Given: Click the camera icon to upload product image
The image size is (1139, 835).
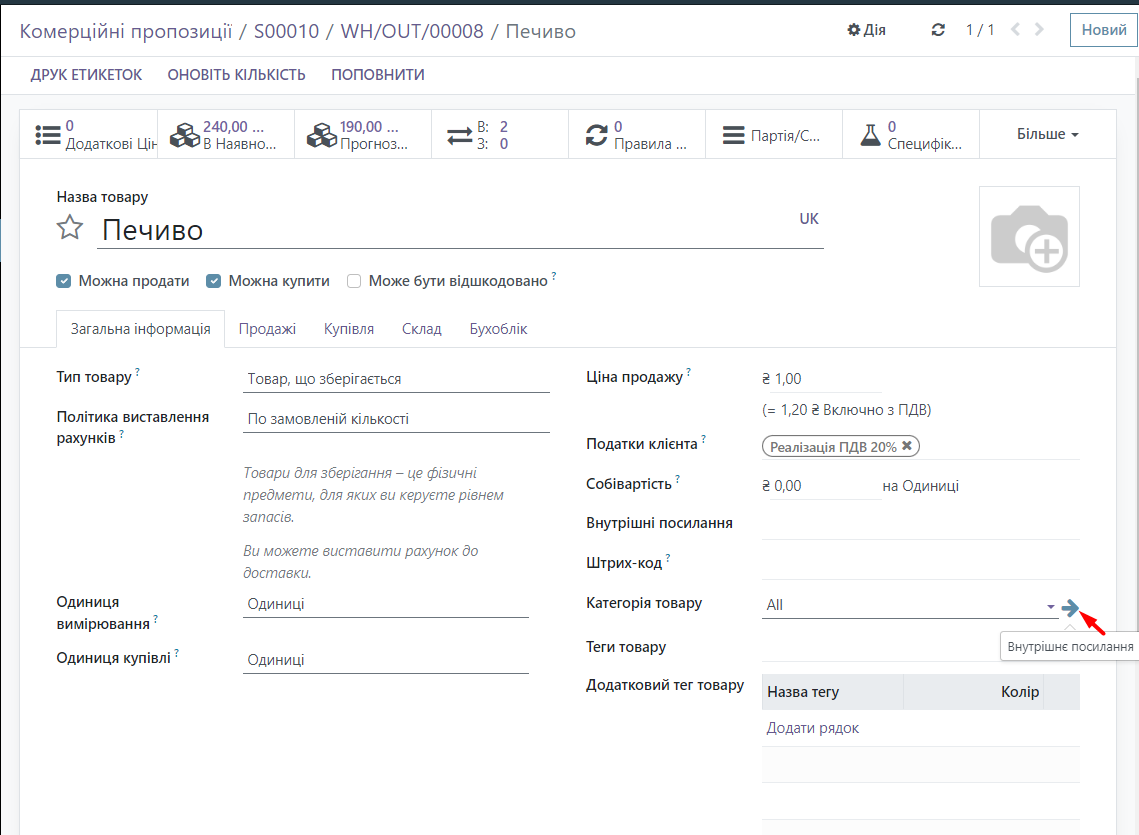Looking at the screenshot, I should pos(1029,237).
